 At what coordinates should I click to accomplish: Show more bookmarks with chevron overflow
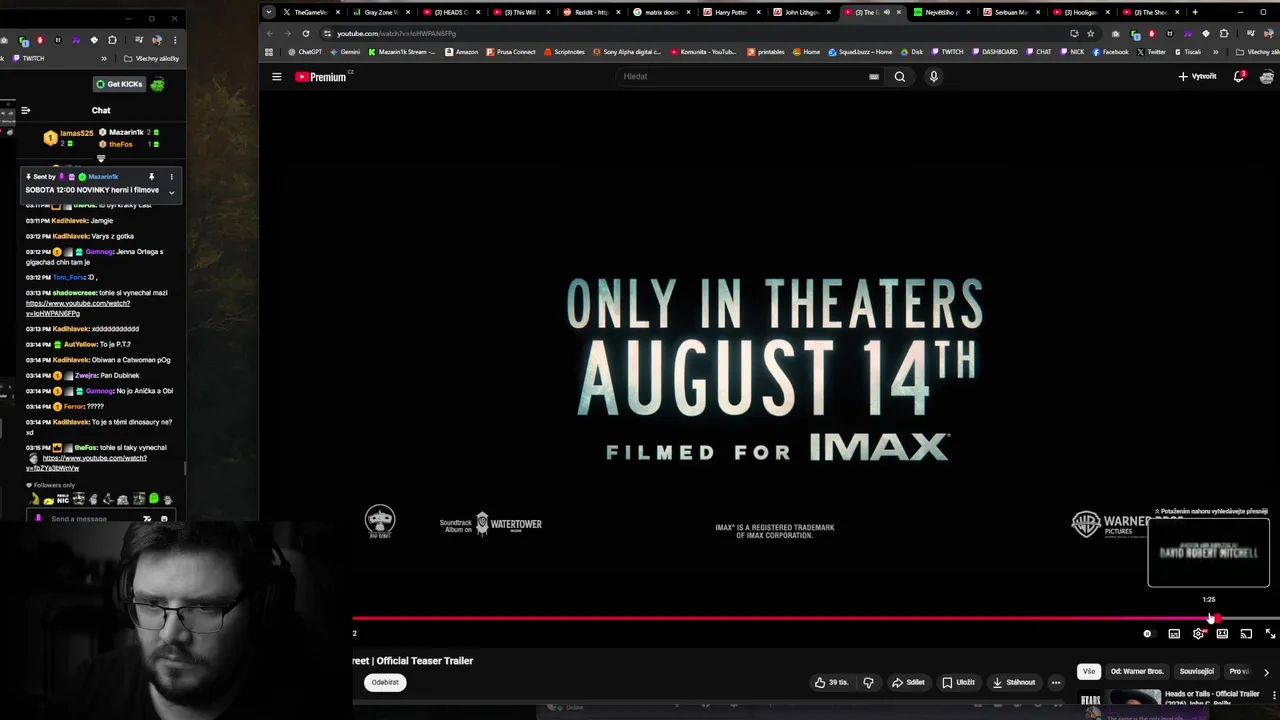[1216, 52]
